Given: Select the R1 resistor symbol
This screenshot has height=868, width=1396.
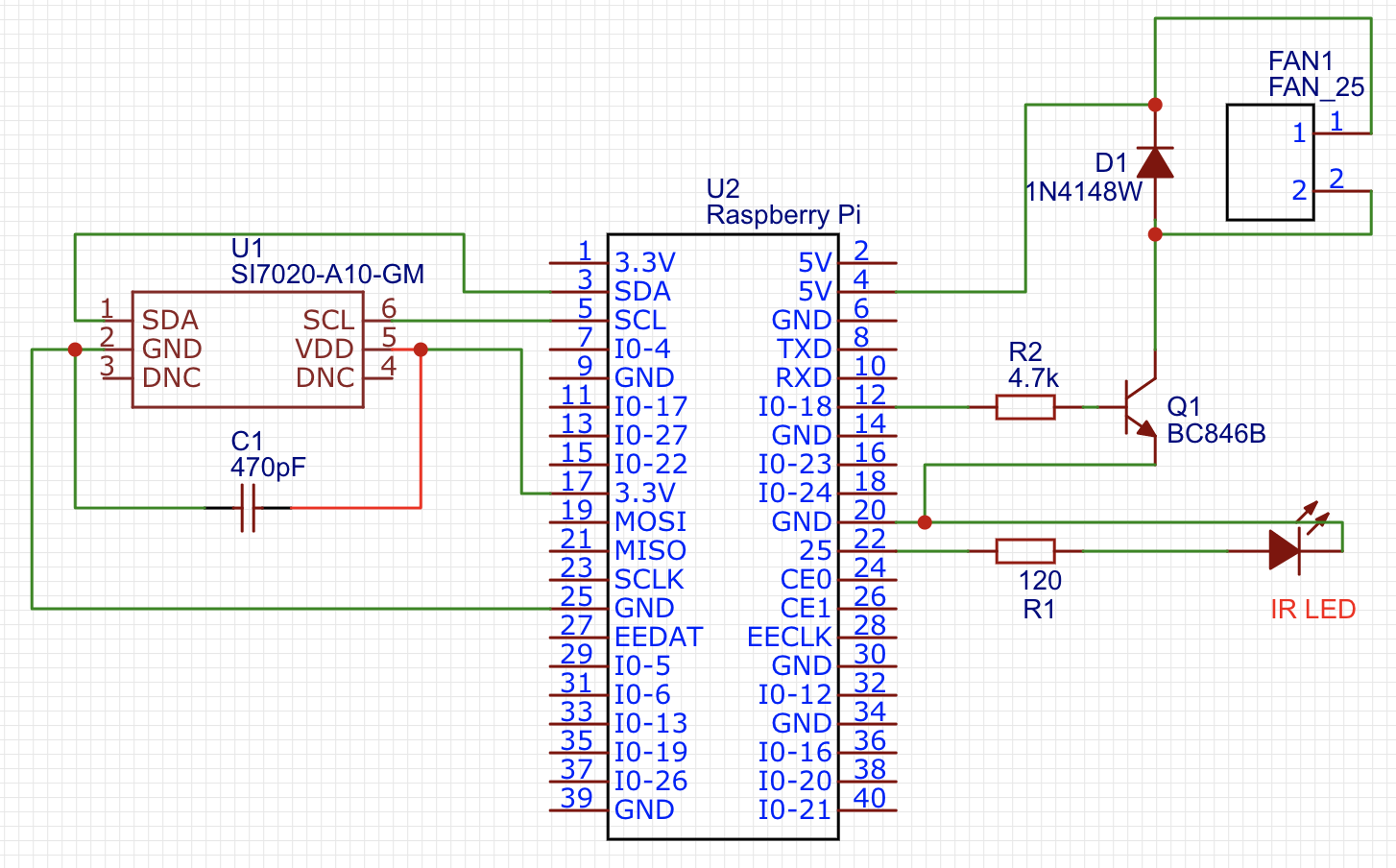Looking at the screenshot, I should (x=1025, y=551).
